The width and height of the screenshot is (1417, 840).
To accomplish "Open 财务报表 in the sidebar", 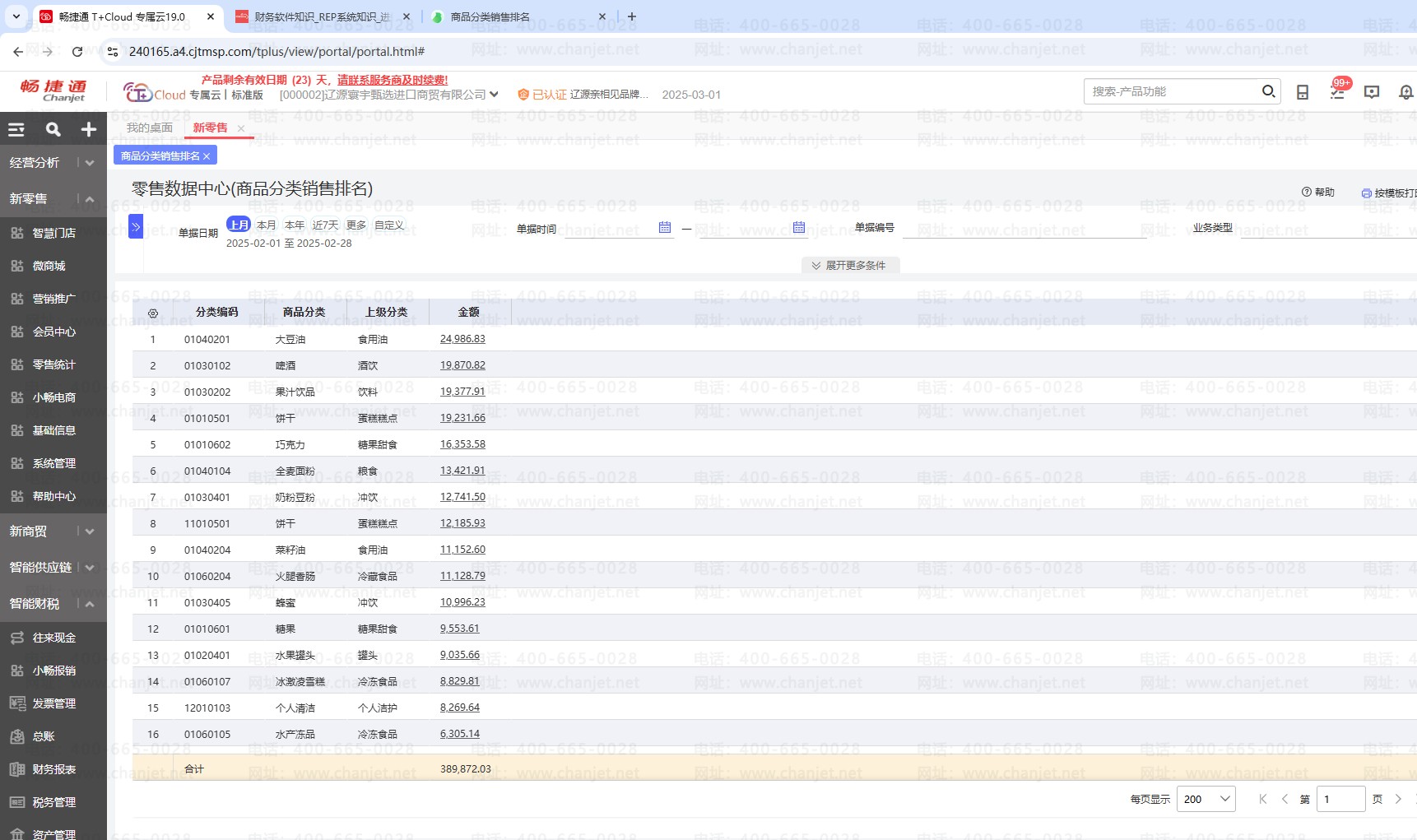I will pyautogui.click(x=53, y=769).
